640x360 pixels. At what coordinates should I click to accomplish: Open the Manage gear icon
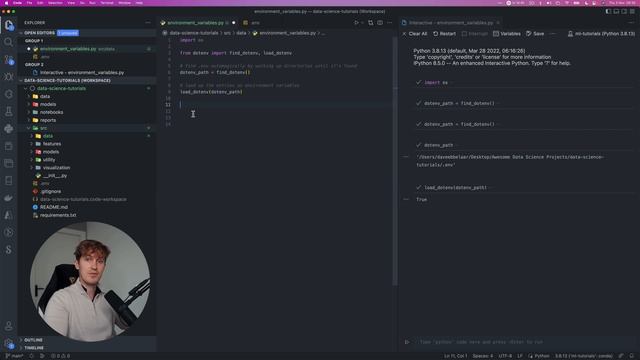click(x=9, y=343)
